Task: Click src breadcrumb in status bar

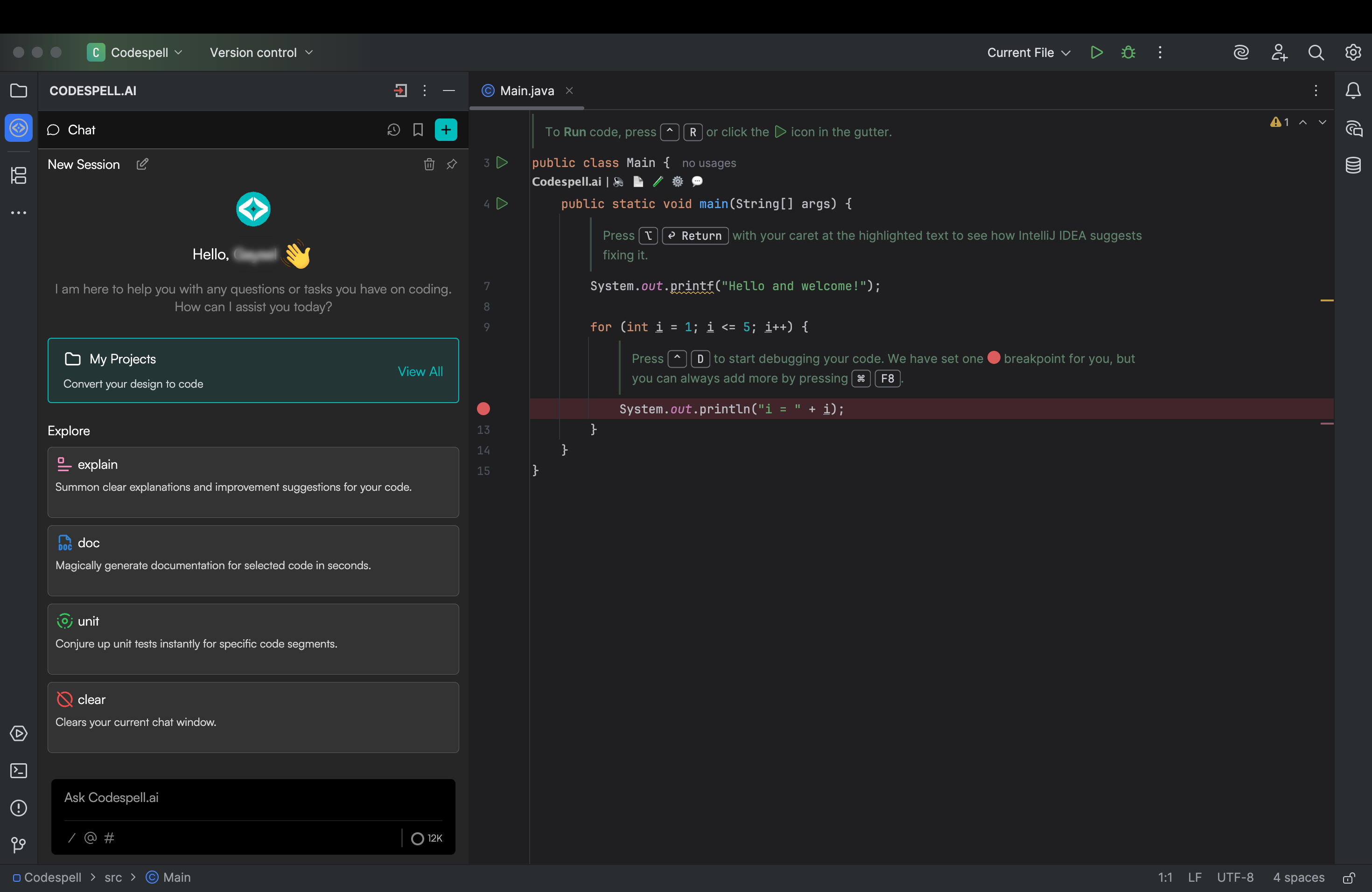Action: pos(113,878)
